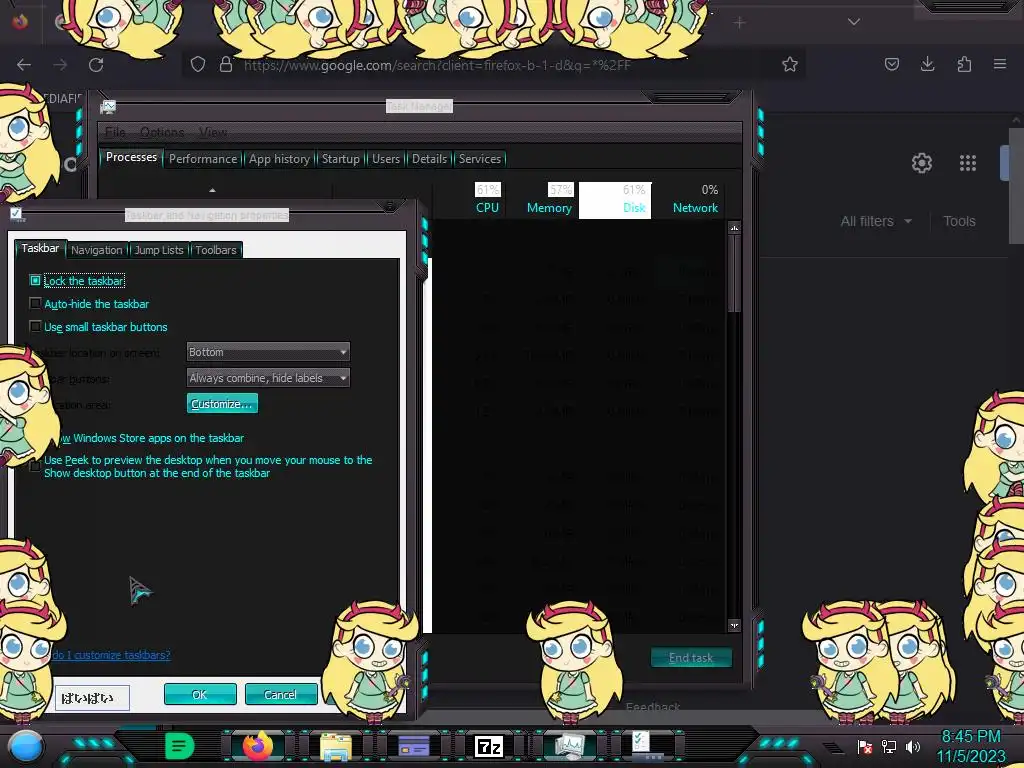Bookmark this page with the star
This screenshot has height=768, width=1024.
coord(790,64)
